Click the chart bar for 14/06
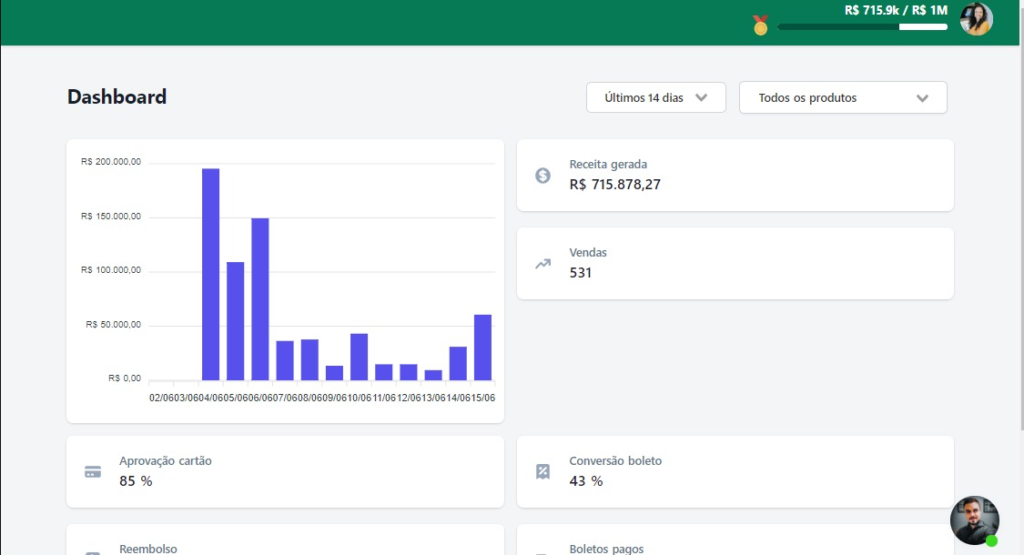The width and height of the screenshot is (1024, 555). click(x=458, y=363)
